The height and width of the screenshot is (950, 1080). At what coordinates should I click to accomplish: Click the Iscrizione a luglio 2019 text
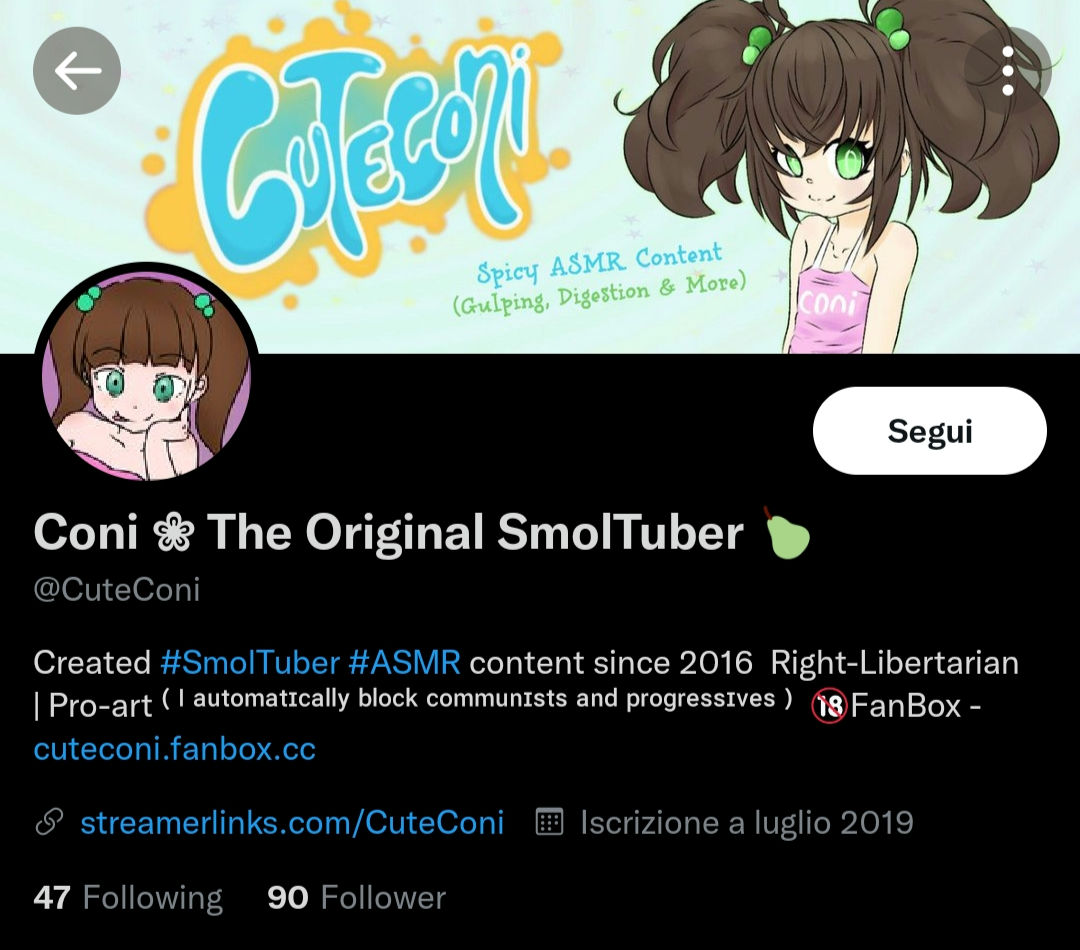pyautogui.click(x=747, y=823)
